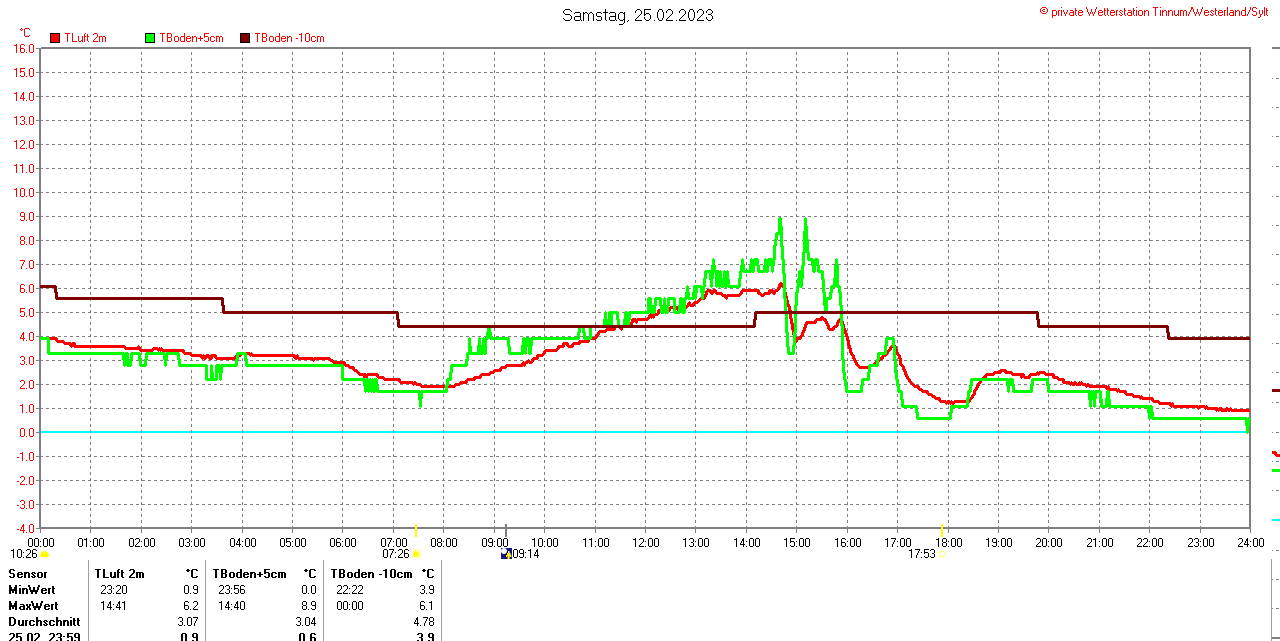This screenshot has width=1280, height=641.
Task: Click the yellow sunset tick near 18:00
Action: click(942, 529)
